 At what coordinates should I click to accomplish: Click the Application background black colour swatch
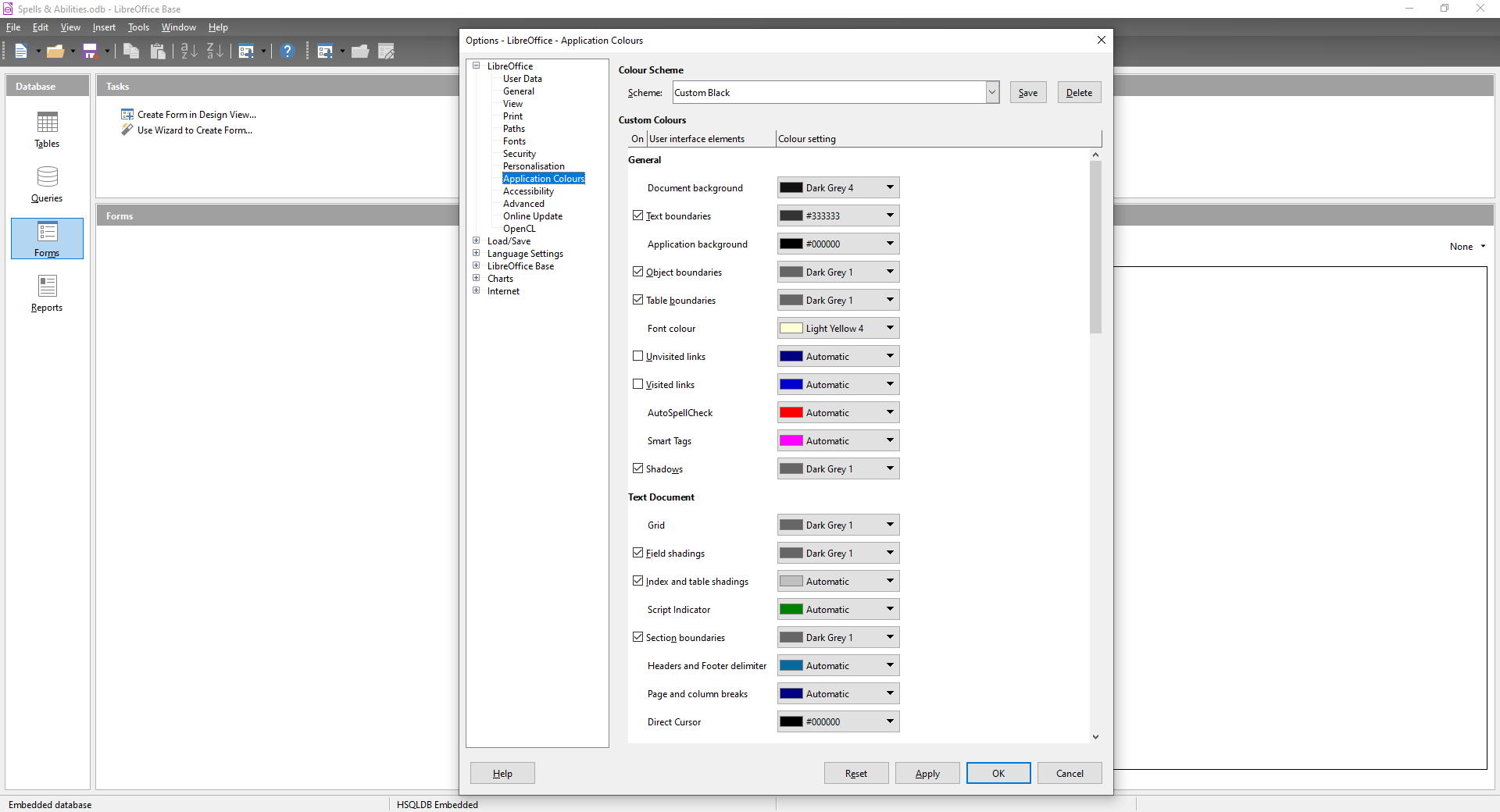(x=791, y=244)
